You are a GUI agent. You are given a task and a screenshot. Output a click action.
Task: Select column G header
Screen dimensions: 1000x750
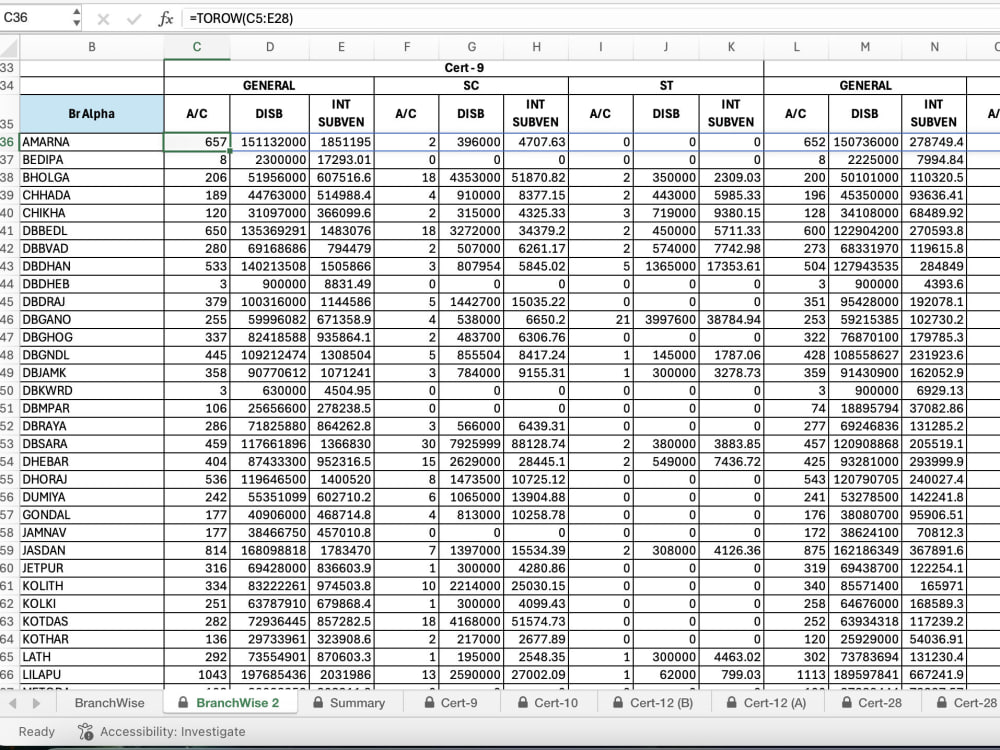[471, 47]
